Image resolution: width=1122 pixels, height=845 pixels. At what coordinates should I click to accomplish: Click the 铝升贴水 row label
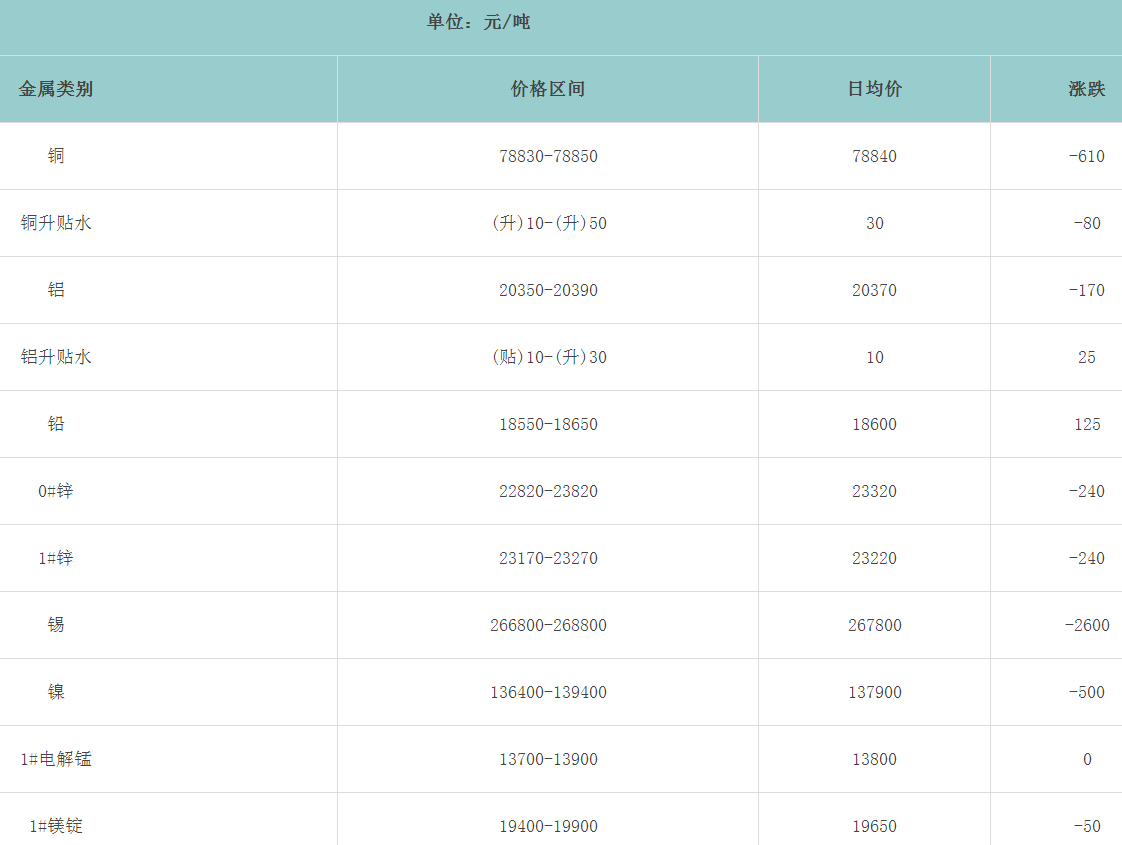56,357
